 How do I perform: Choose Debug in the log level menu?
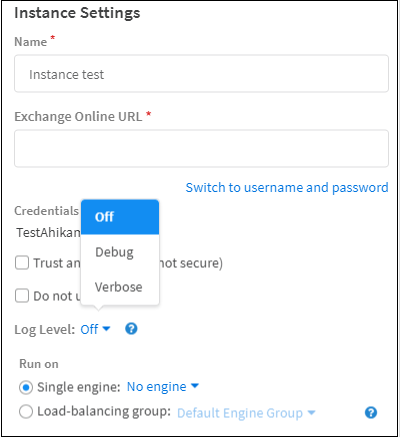[x=120, y=252]
